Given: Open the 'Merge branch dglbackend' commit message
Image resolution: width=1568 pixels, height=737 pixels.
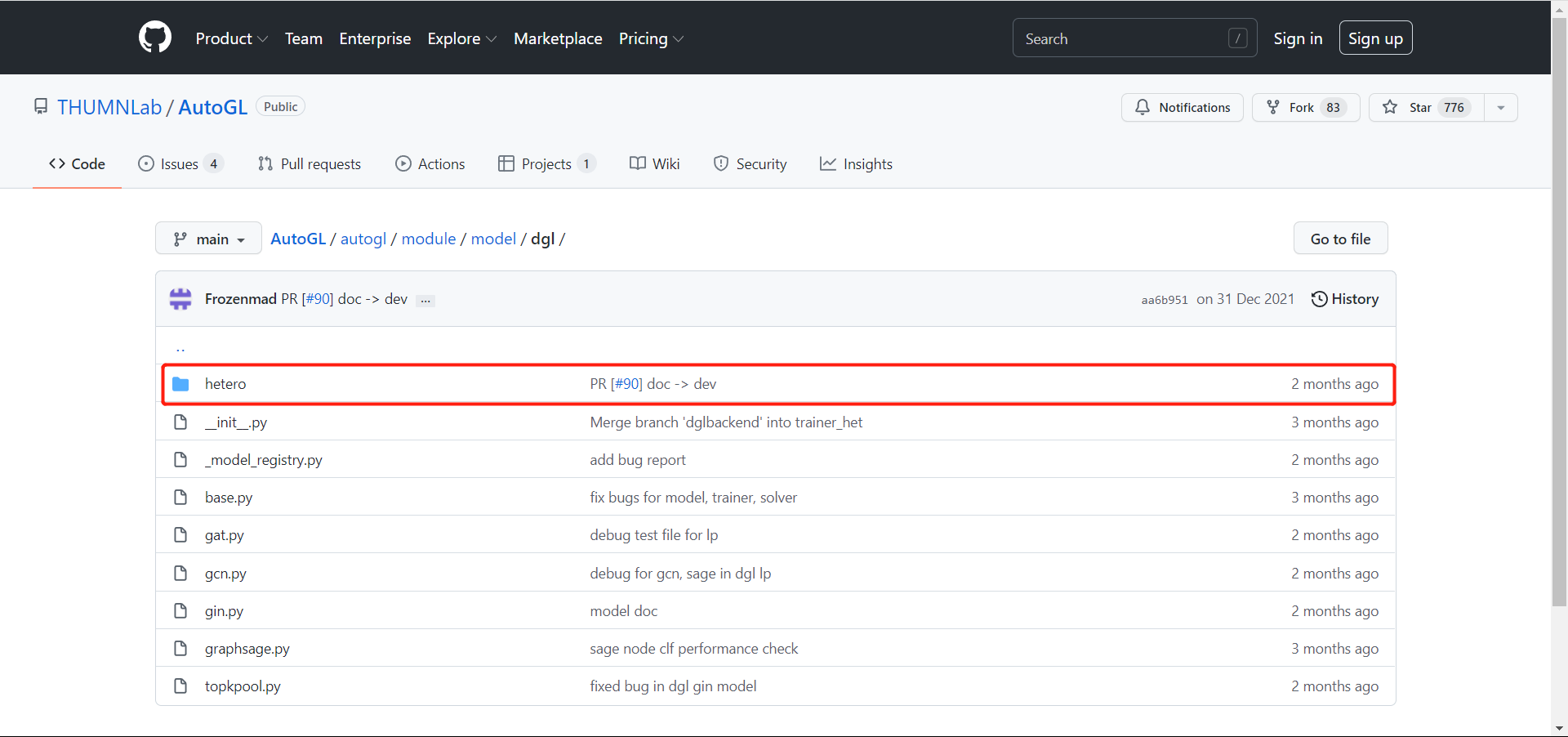Looking at the screenshot, I should pyautogui.click(x=726, y=422).
